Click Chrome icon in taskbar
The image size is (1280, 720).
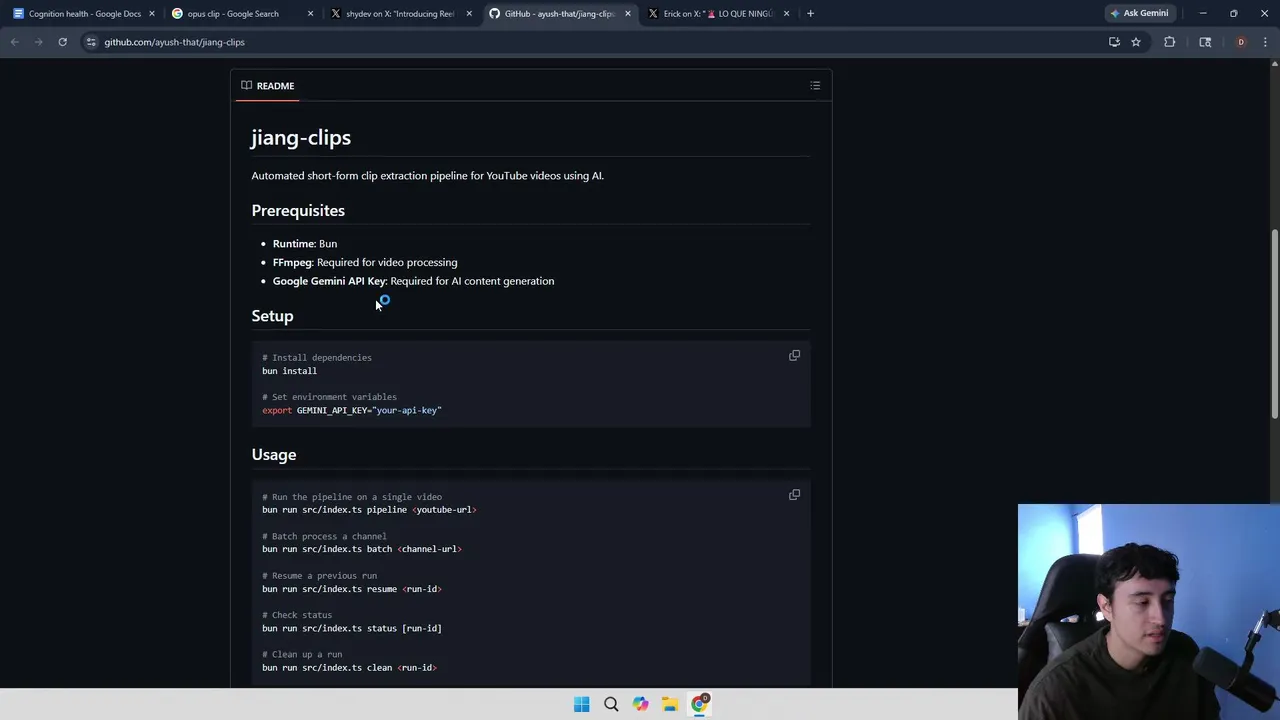pos(699,704)
